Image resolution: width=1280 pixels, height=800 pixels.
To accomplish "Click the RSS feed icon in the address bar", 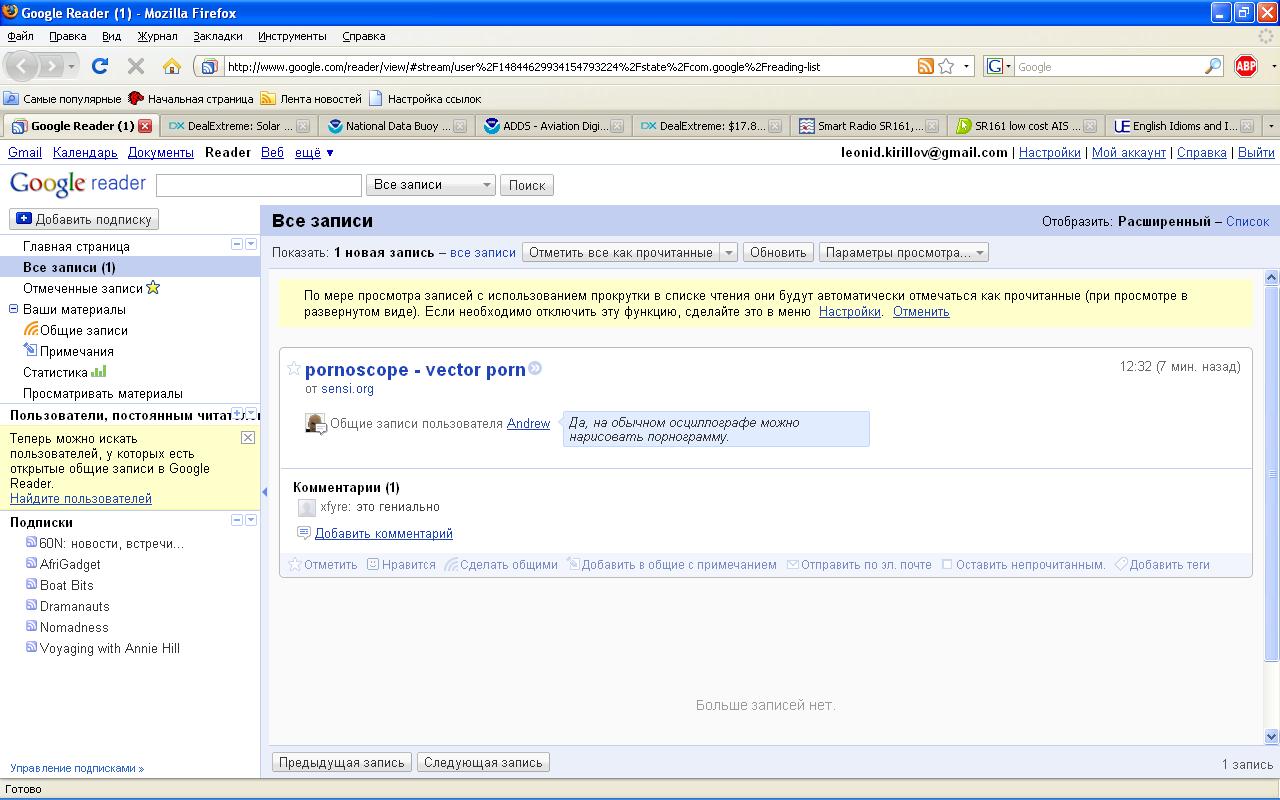I will click(926, 66).
